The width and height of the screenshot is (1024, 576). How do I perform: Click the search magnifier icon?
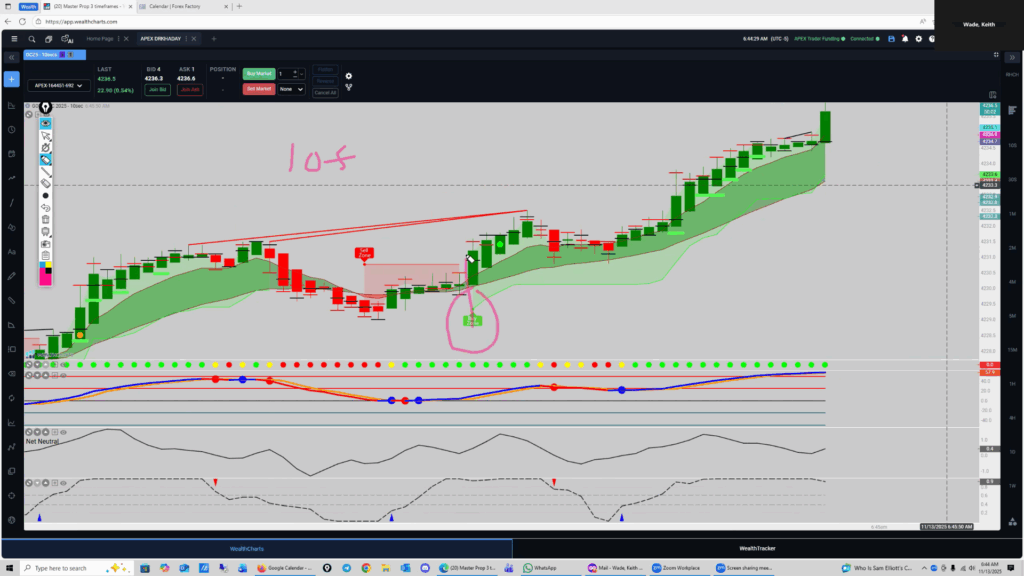tap(32, 39)
